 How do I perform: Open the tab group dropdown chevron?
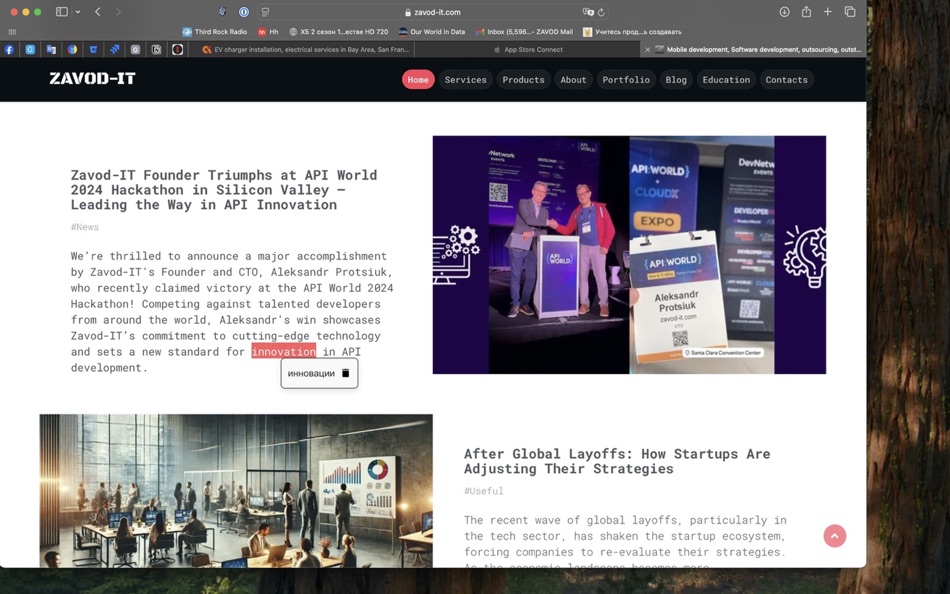tap(78, 12)
